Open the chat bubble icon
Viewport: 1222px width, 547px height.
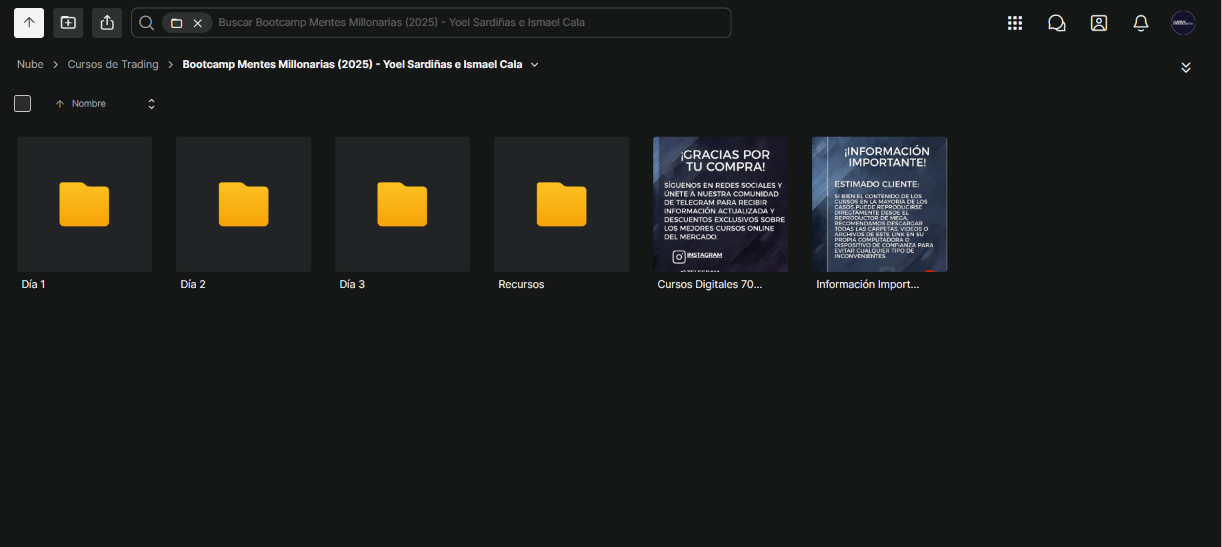click(x=1057, y=23)
